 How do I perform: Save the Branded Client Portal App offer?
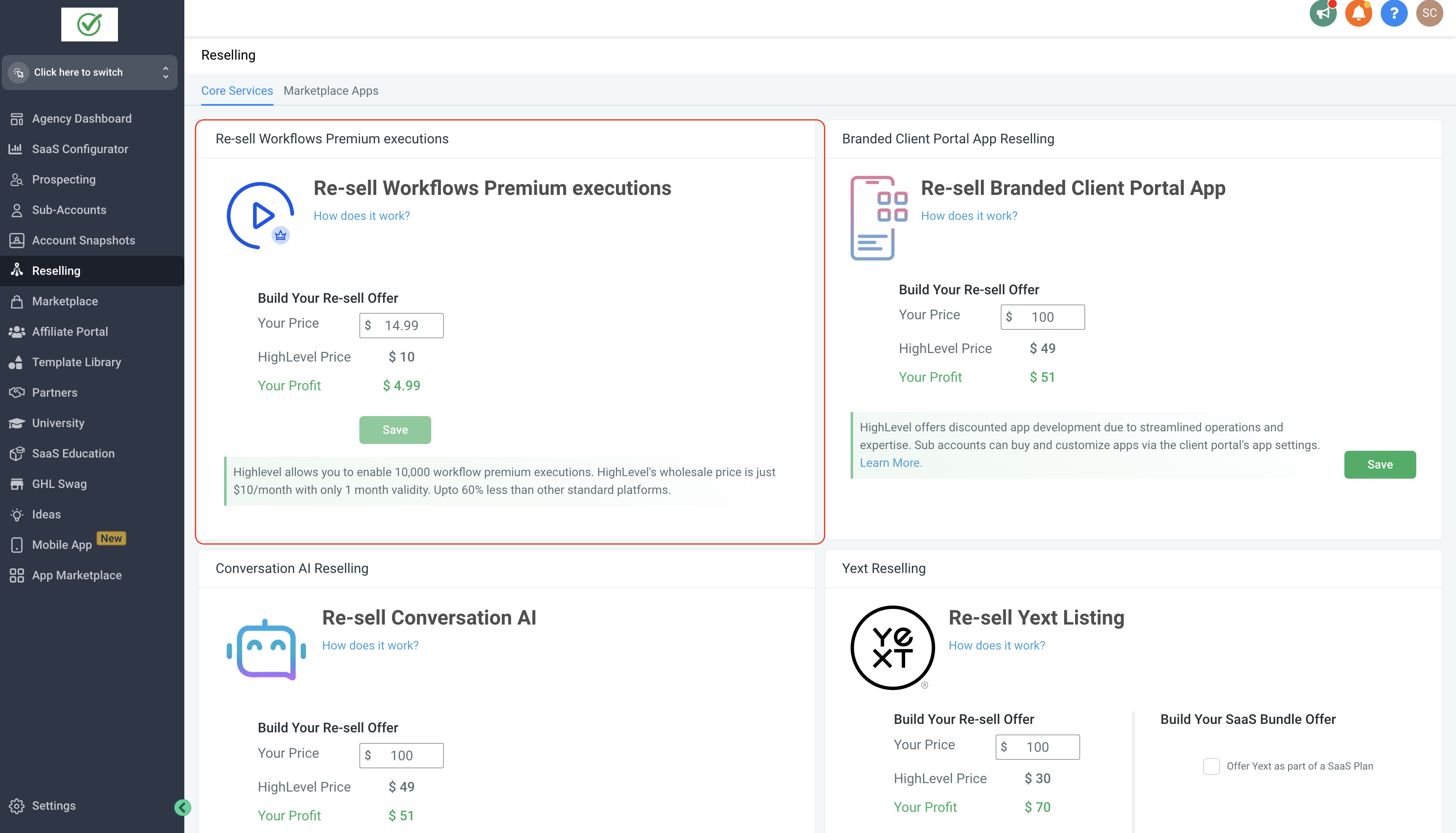coord(1379,465)
